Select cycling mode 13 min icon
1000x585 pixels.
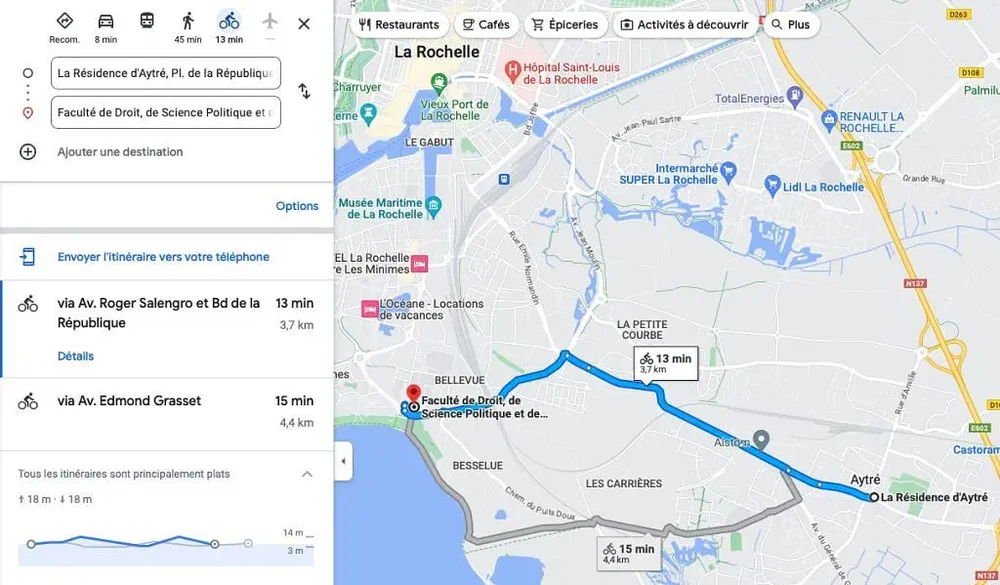coord(229,22)
